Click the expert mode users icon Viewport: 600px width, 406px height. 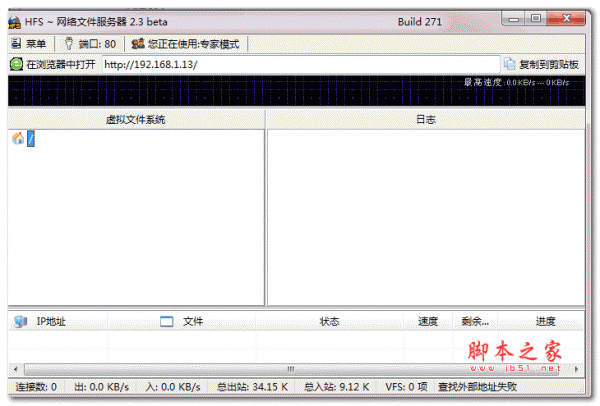pos(138,44)
